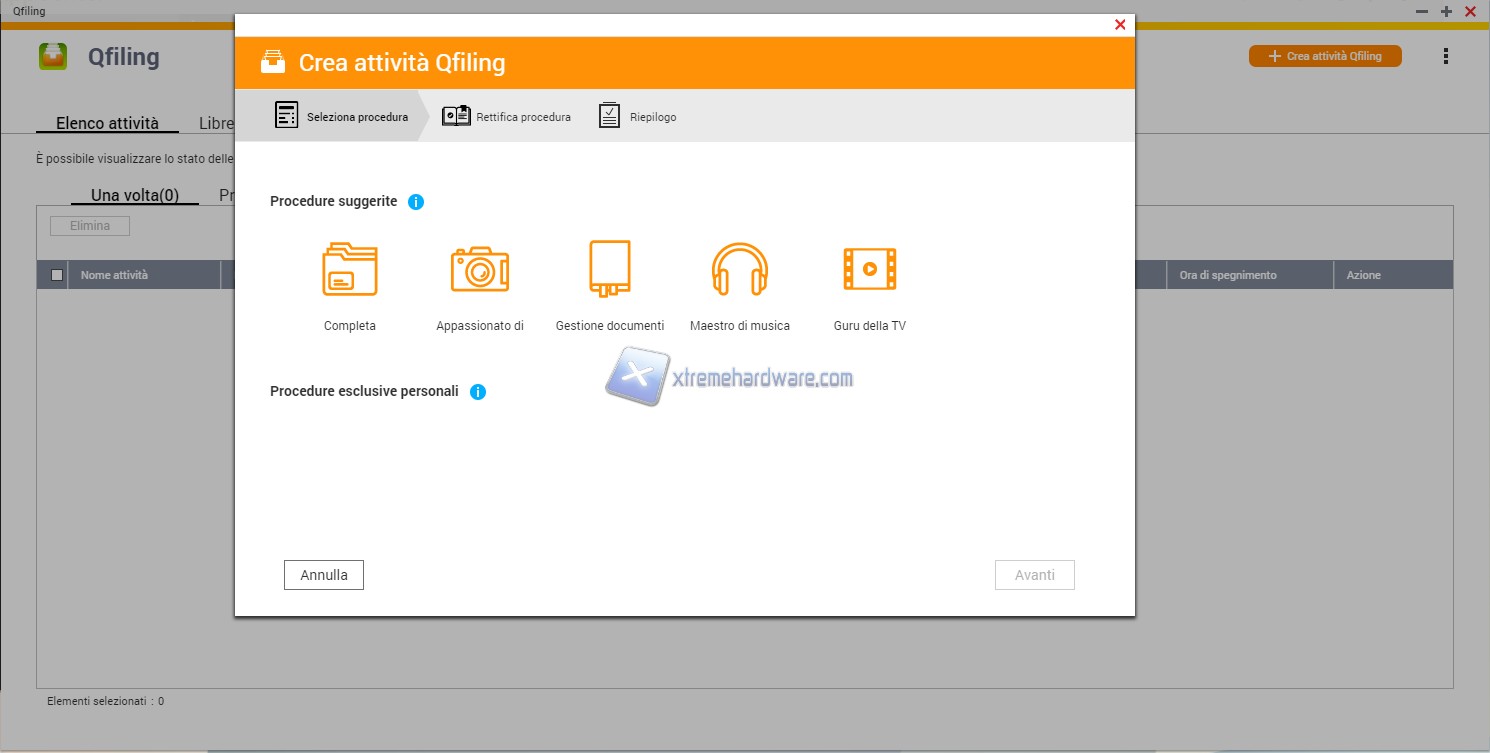Click the Ora di spegnimento column header

pyautogui.click(x=1228, y=275)
